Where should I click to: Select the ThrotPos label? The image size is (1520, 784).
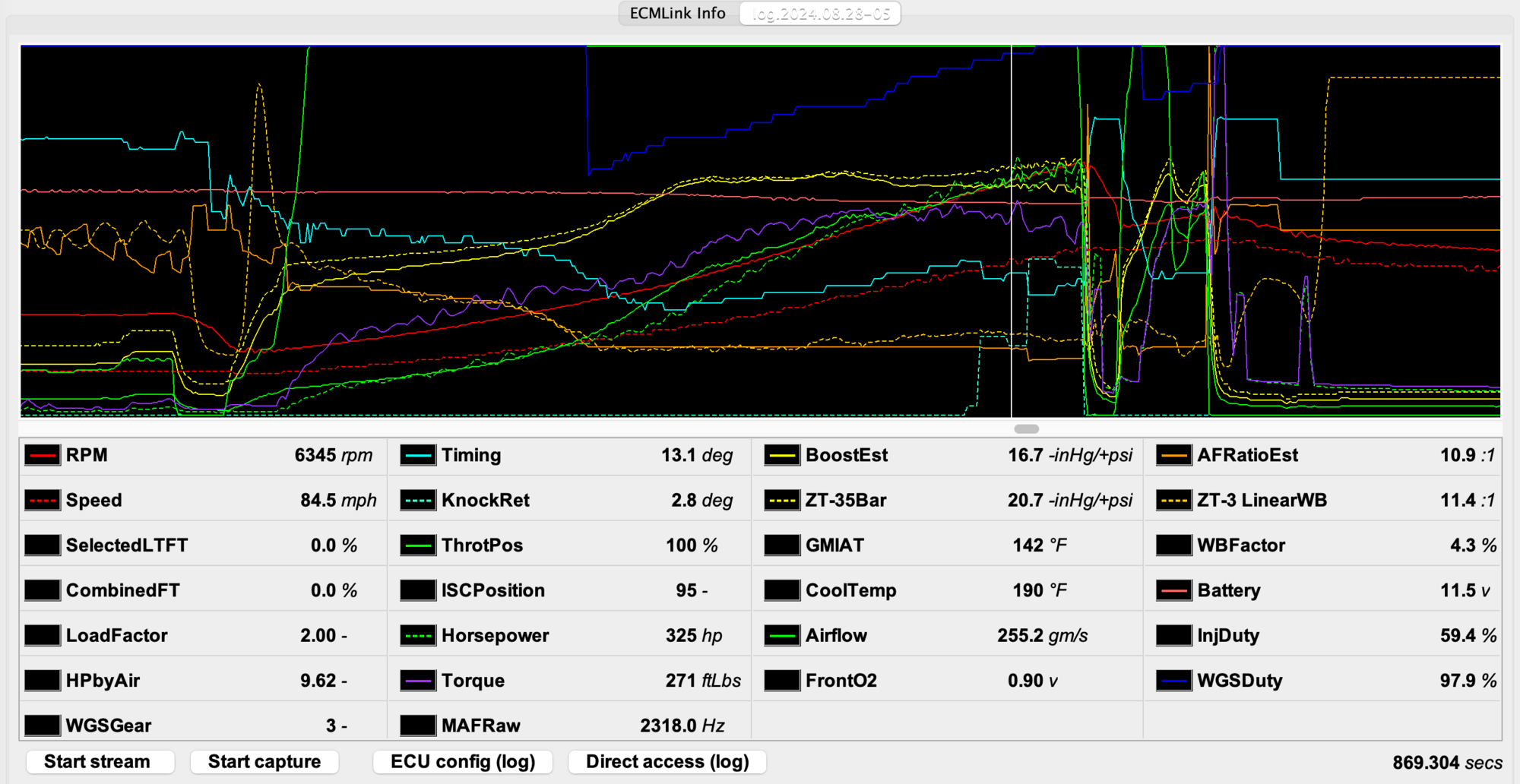pyautogui.click(x=482, y=545)
